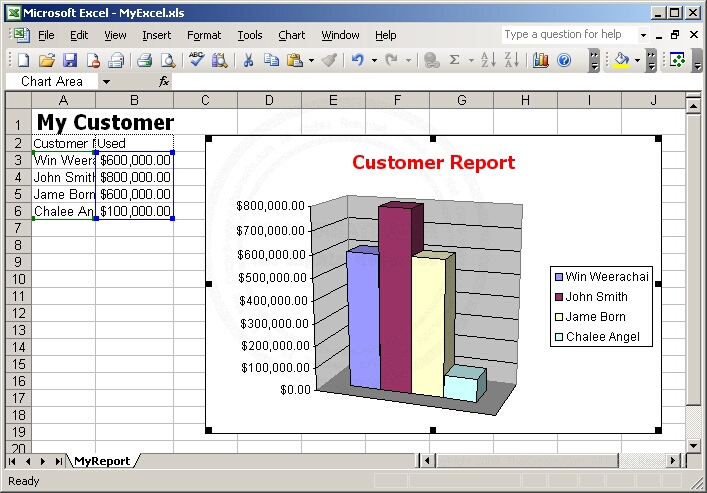Select column D header
Image resolution: width=707 pixels, height=493 pixels.
[269, 100]
